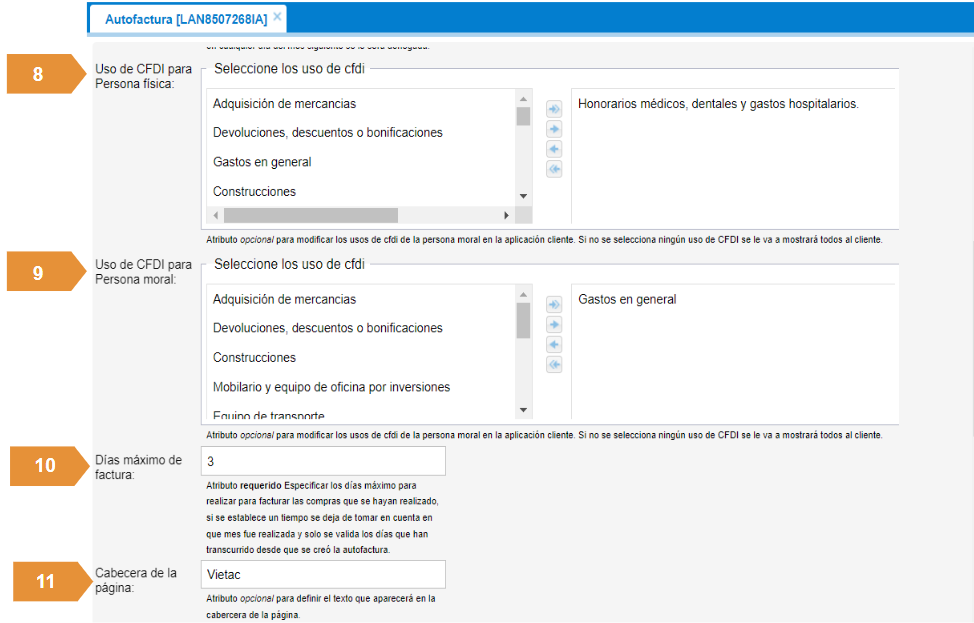
Task: Select 'Gastos en general' in Persona física list
Action: (262, 162)
